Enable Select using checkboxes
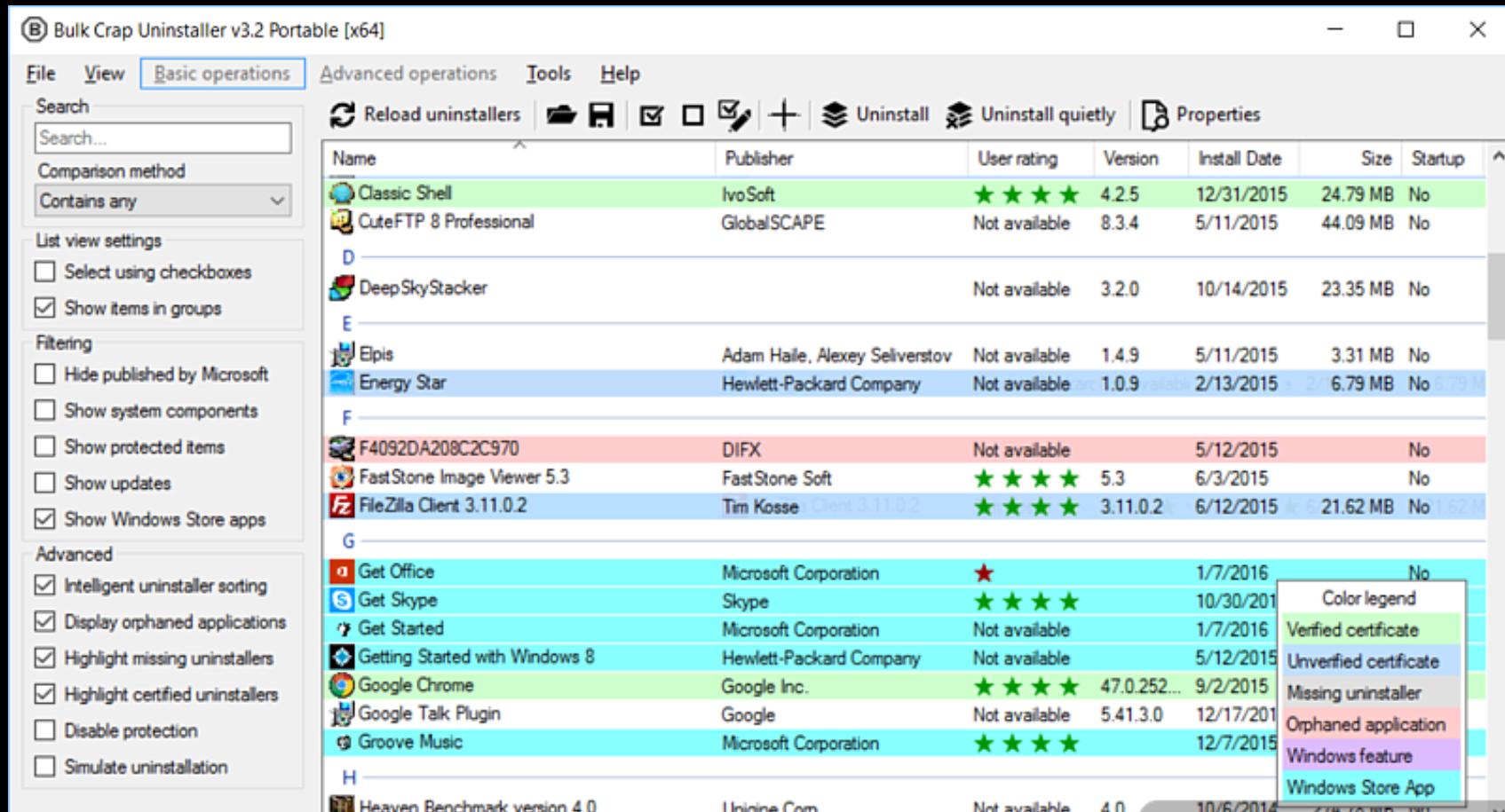This screenshot has width=1505, height=812. point(44,272)
